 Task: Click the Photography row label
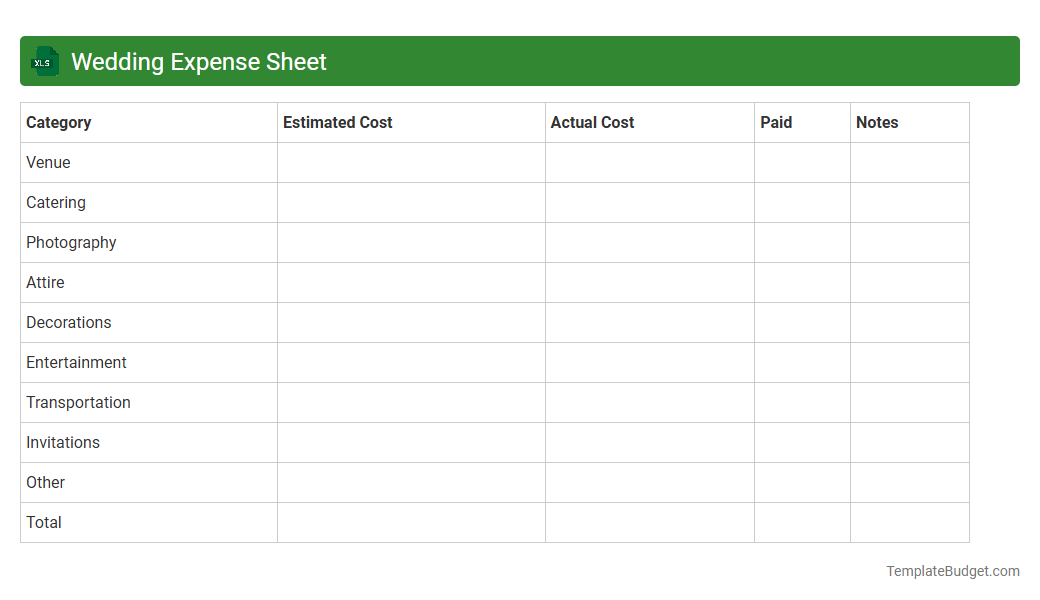(70, 242)
